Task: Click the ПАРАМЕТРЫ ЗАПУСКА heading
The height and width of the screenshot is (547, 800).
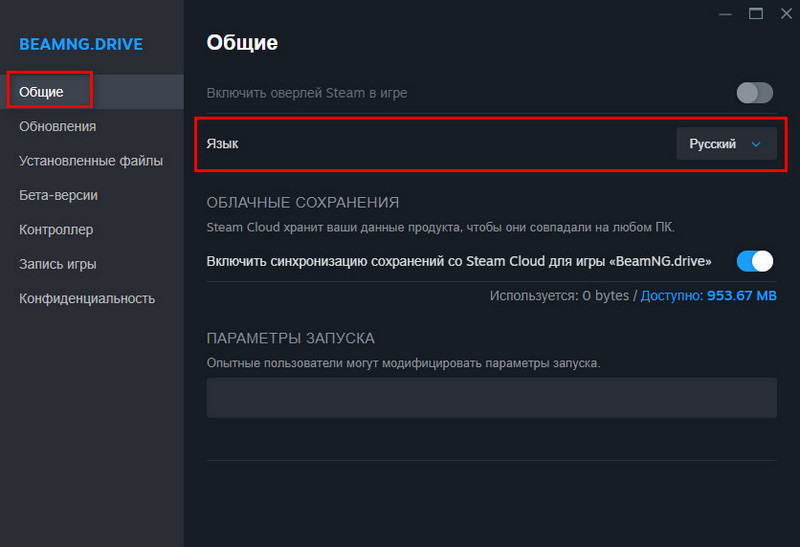Action: (290, 338)
